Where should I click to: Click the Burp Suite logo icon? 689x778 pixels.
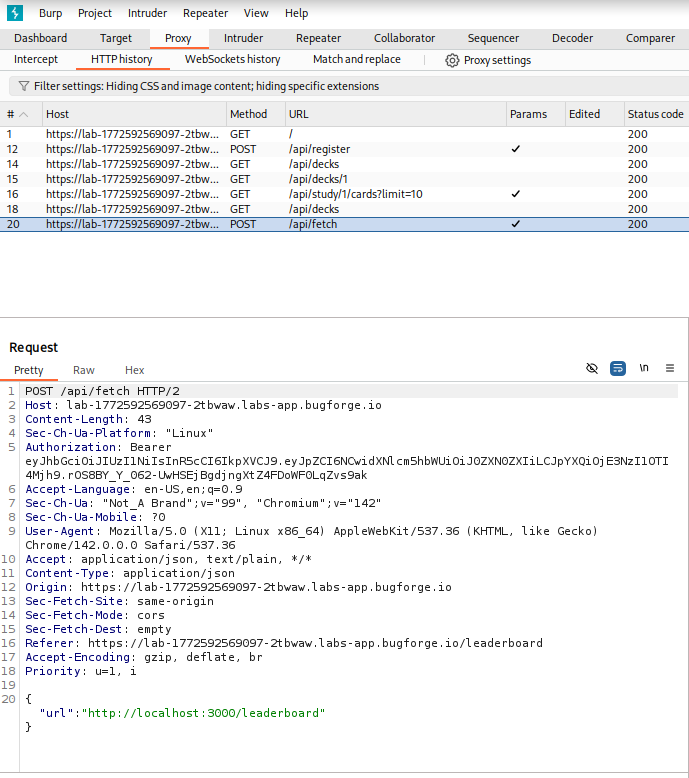tap(16, 13)
